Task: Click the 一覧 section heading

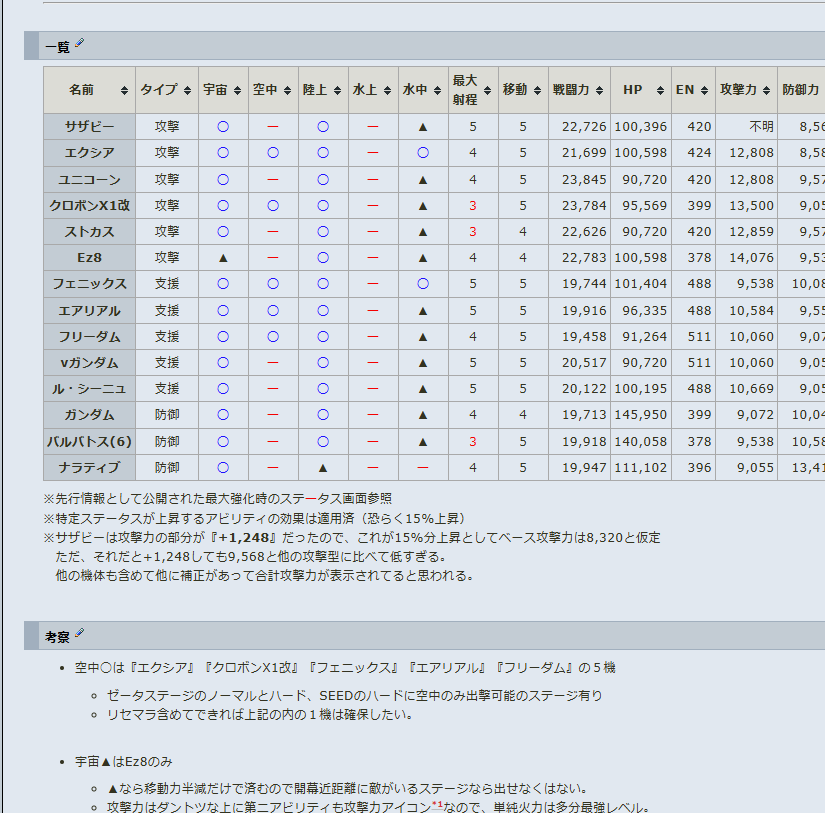Action: [x=57, y=47]
